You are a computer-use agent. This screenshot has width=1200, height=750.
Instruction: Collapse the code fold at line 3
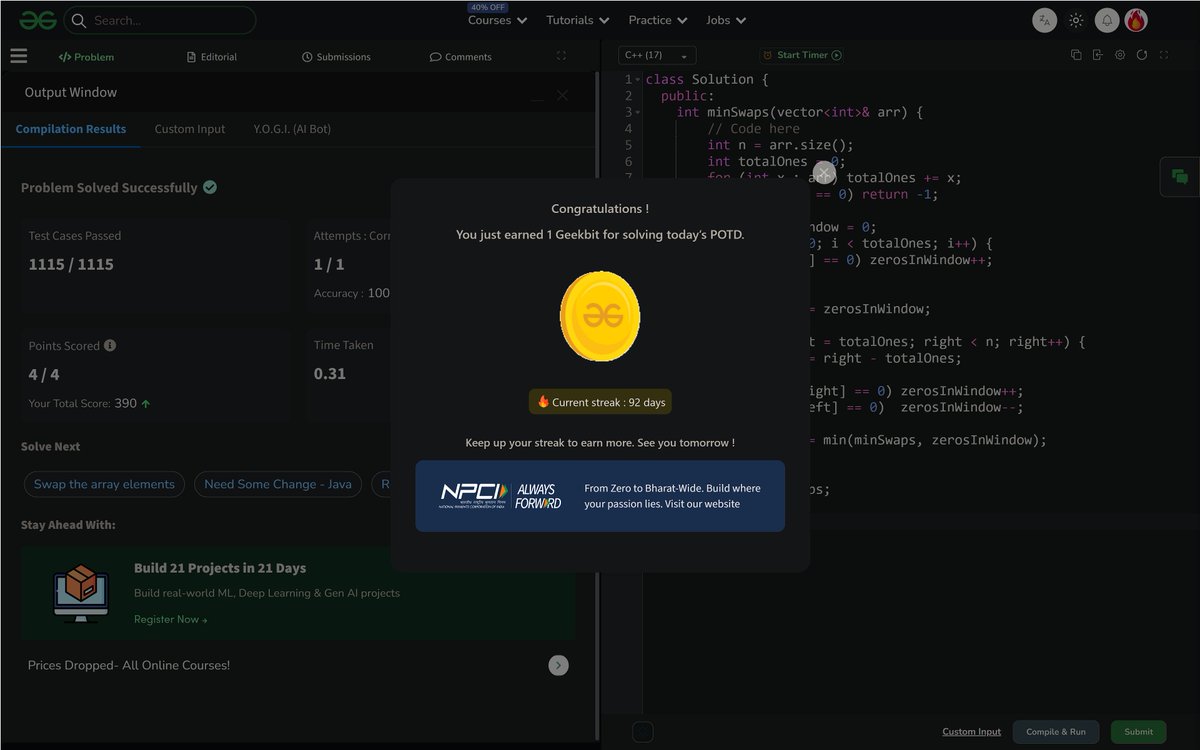(x=638, y=112)
